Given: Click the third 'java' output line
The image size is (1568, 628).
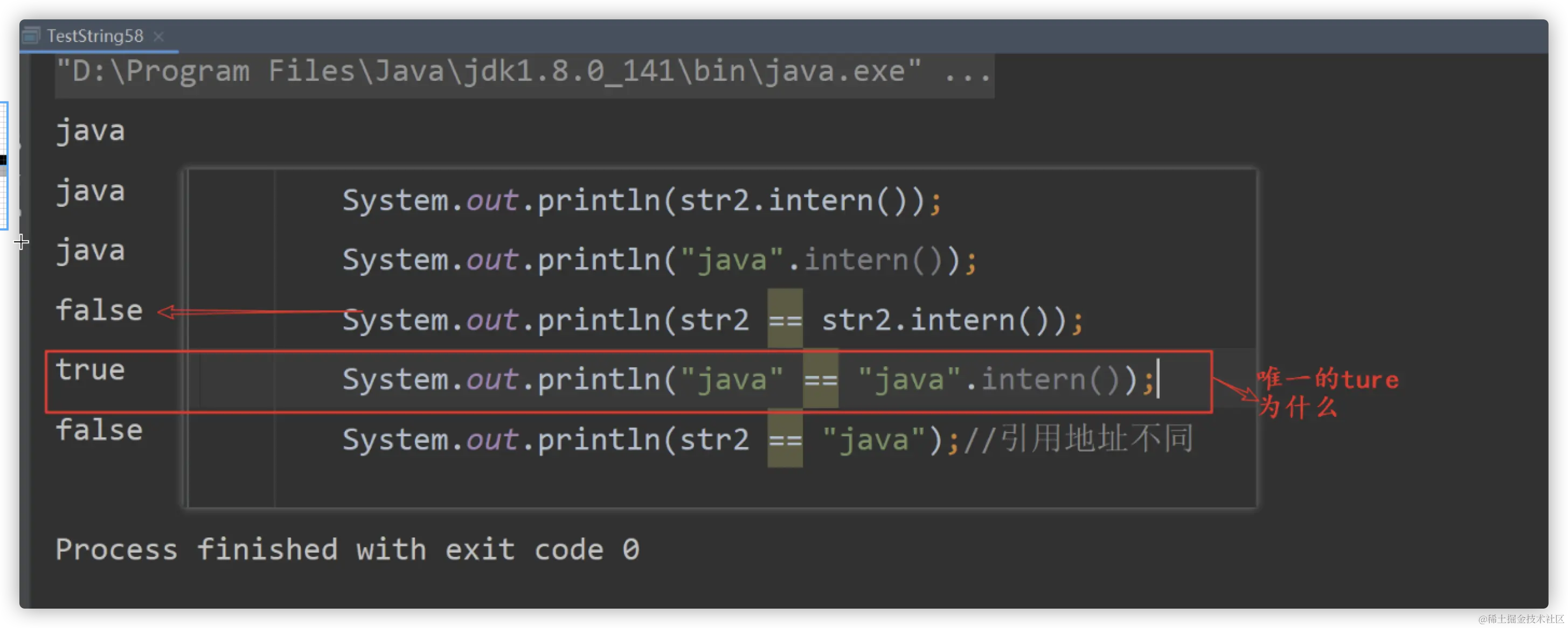Looking at the screenshot, I should point(90,250).
